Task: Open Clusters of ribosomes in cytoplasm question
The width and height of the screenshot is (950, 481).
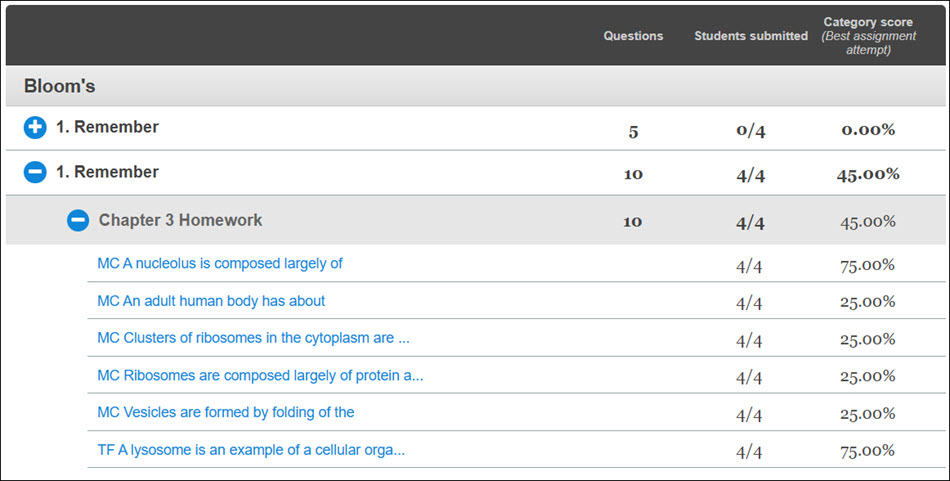Action: coord(253,338)
